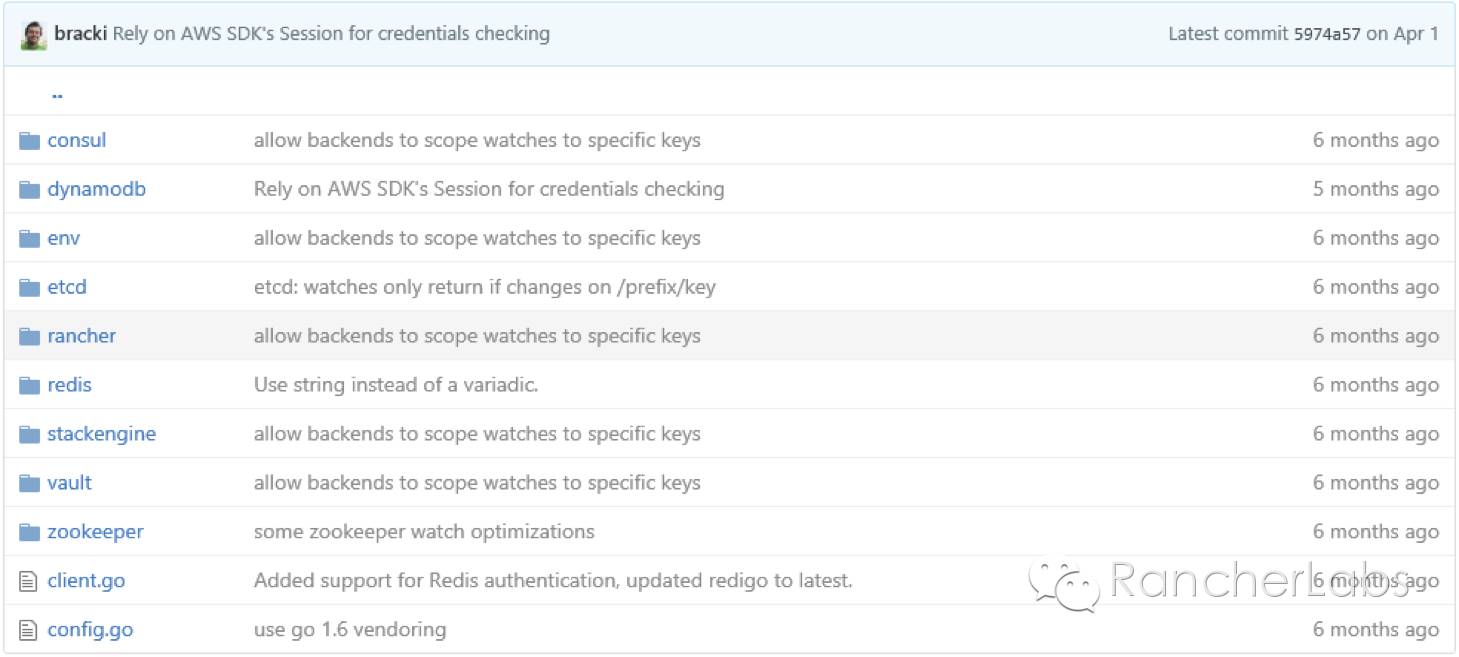
Task: Open the etcd watches commit message
Action: pyautogui.click(x=484, y=288)
